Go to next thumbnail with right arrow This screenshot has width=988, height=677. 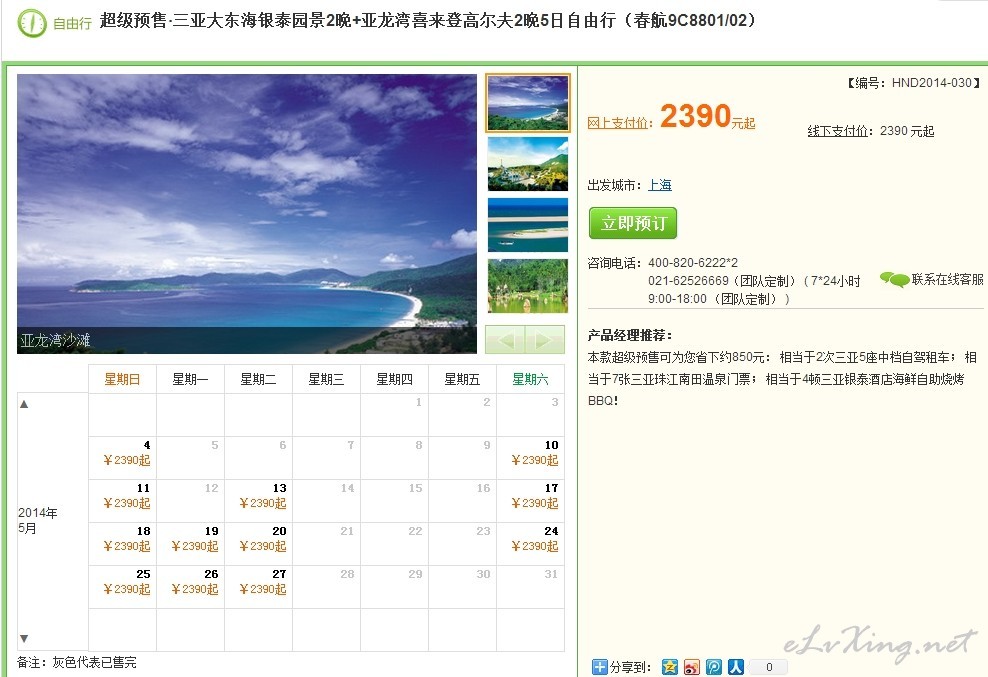tap(545, 340)
